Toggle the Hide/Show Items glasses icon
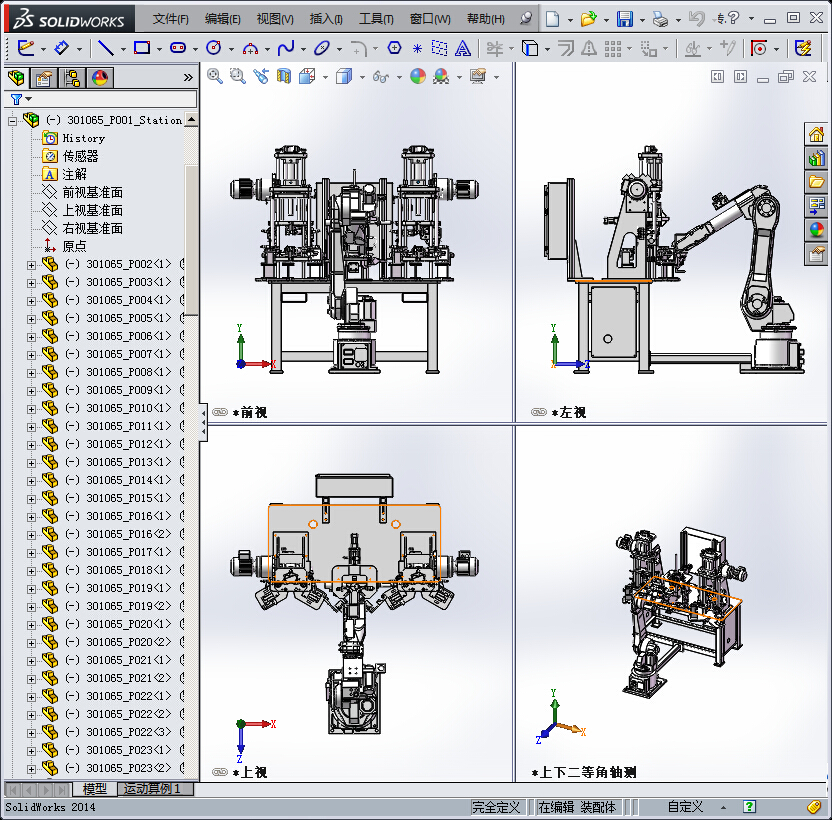This screenshot has width=832, height=820. click(380, 76)
